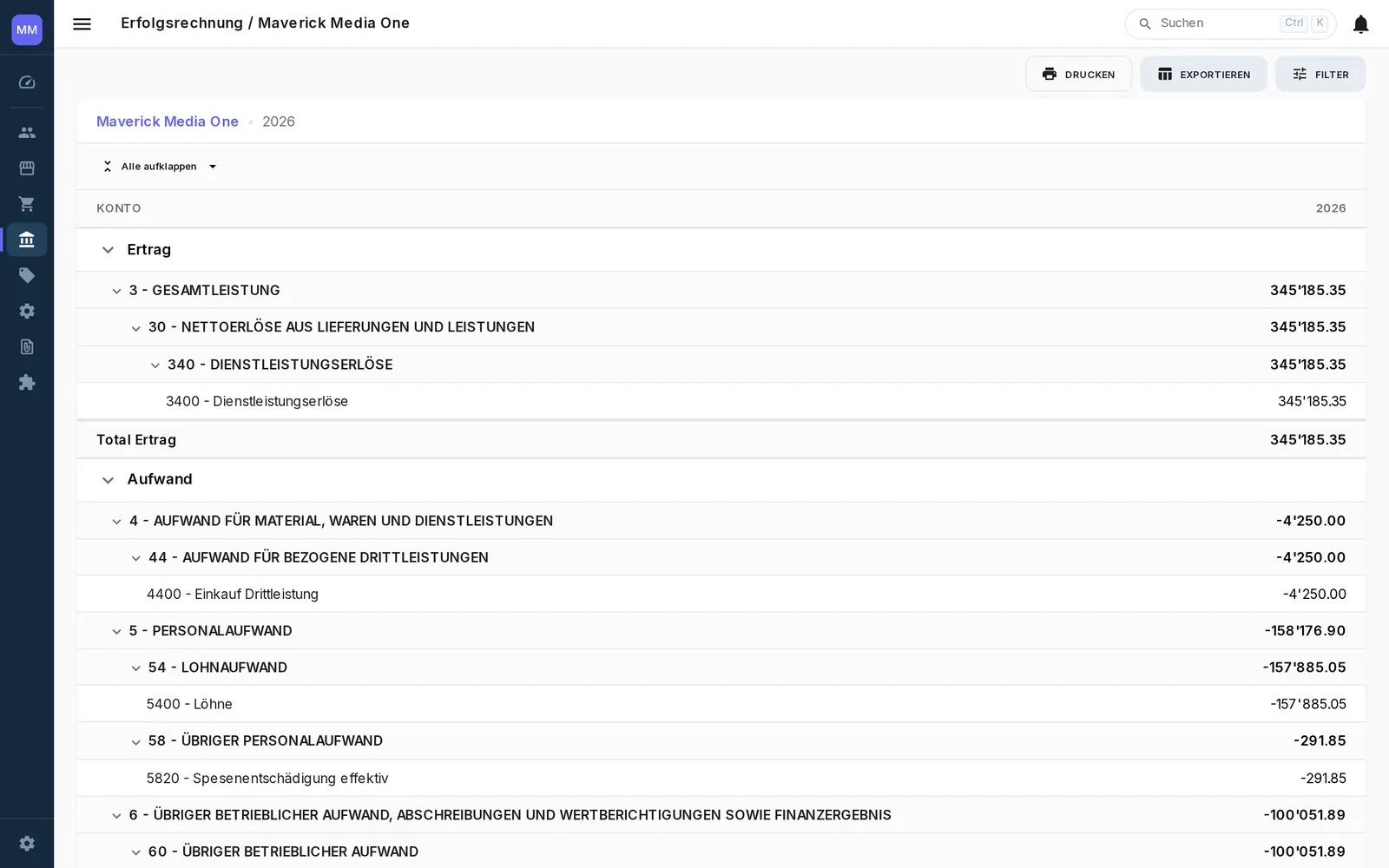Click the MM company avatar
This screenshot has height=868, width=1389.
click(27, 30)
